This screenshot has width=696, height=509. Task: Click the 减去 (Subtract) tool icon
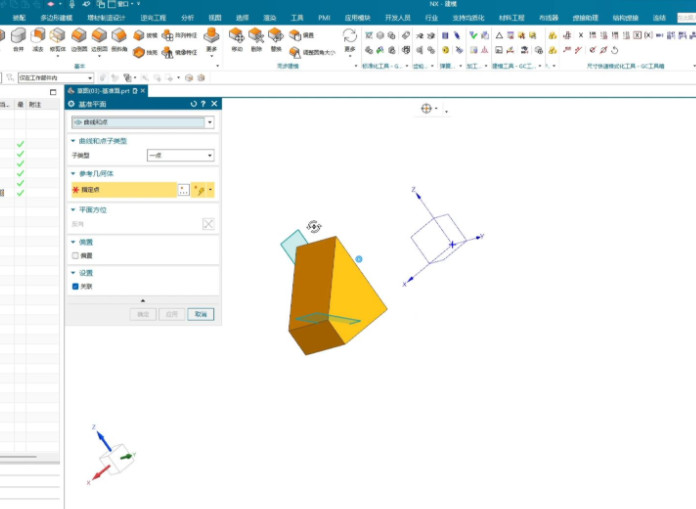tap(38, 36)
